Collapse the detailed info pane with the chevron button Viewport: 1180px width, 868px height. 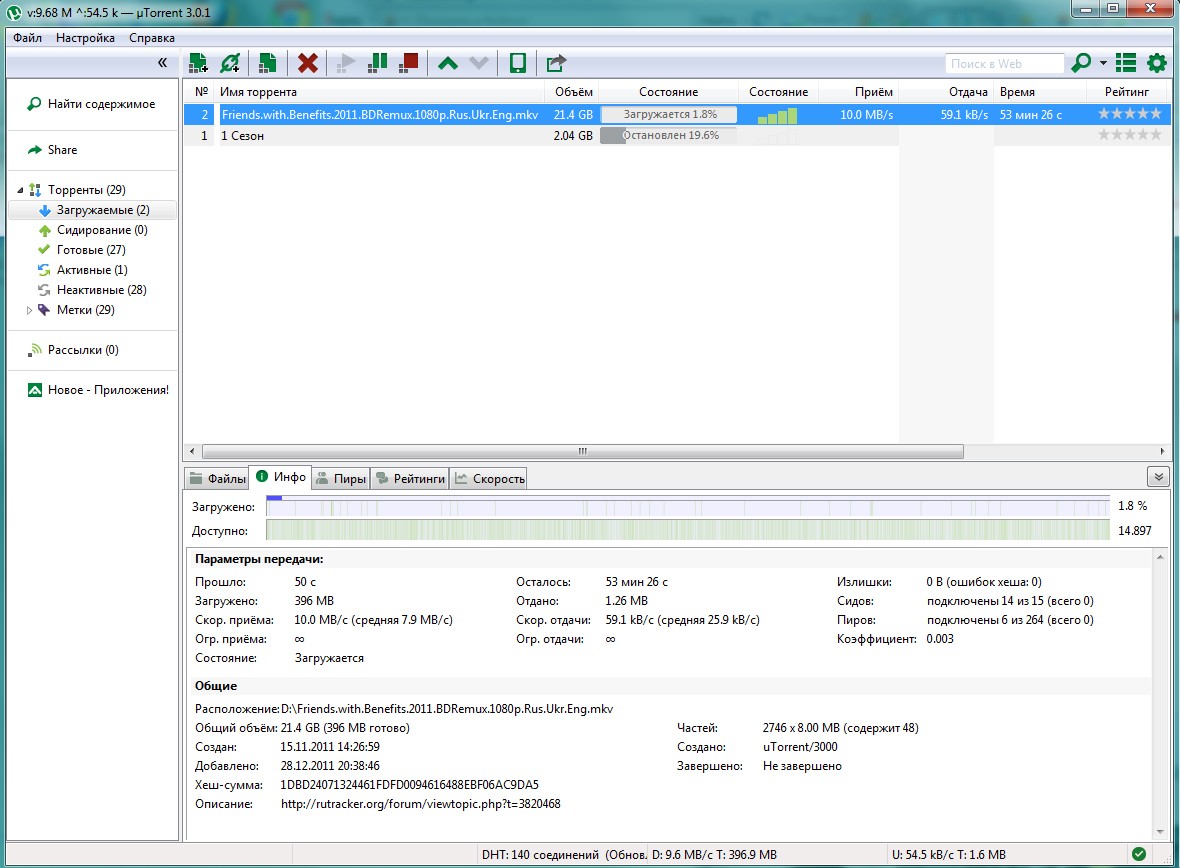click(x=1158, y=477)
